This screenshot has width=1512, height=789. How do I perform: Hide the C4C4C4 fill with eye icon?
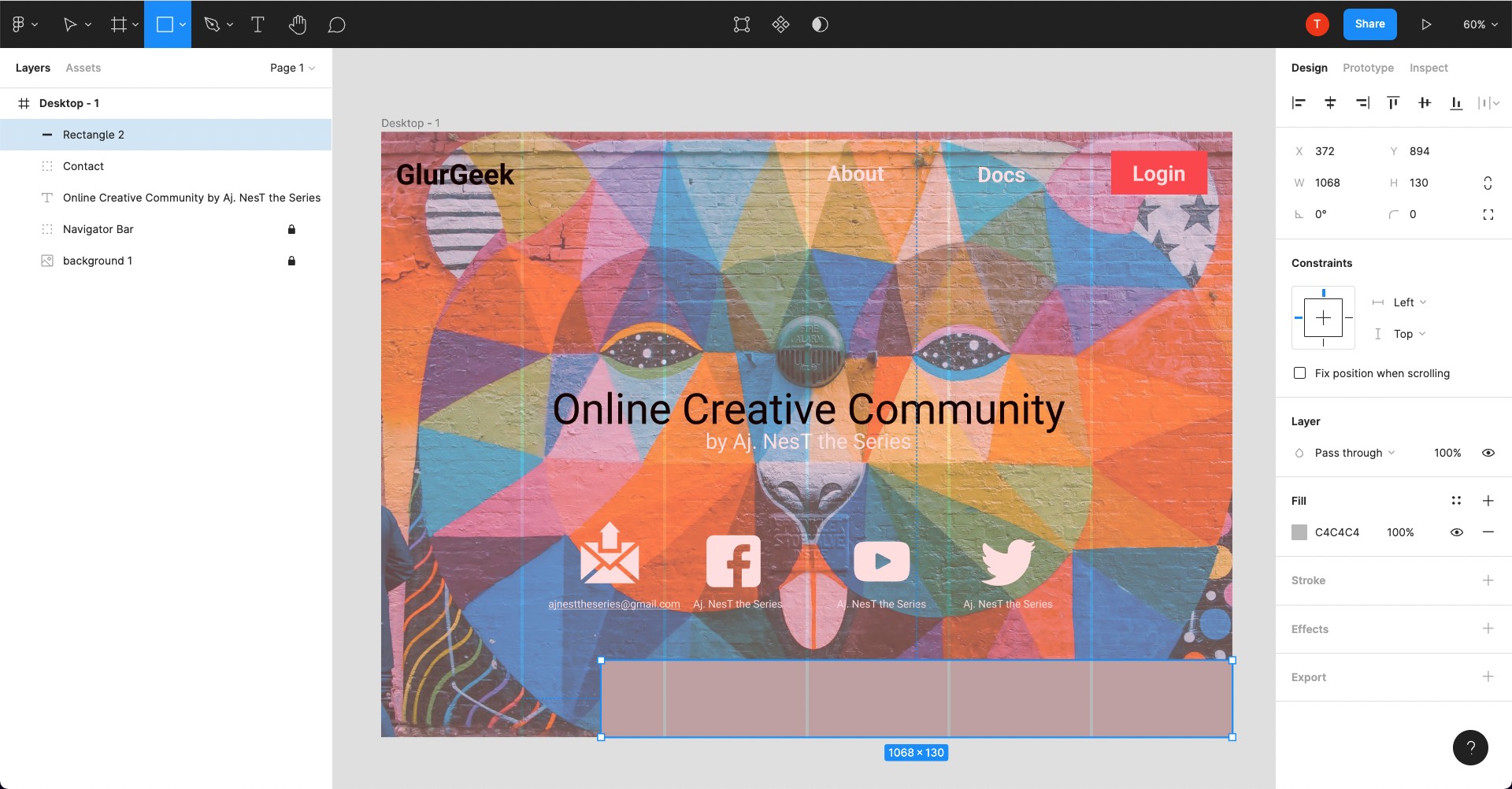click(x=1456, y=532)
